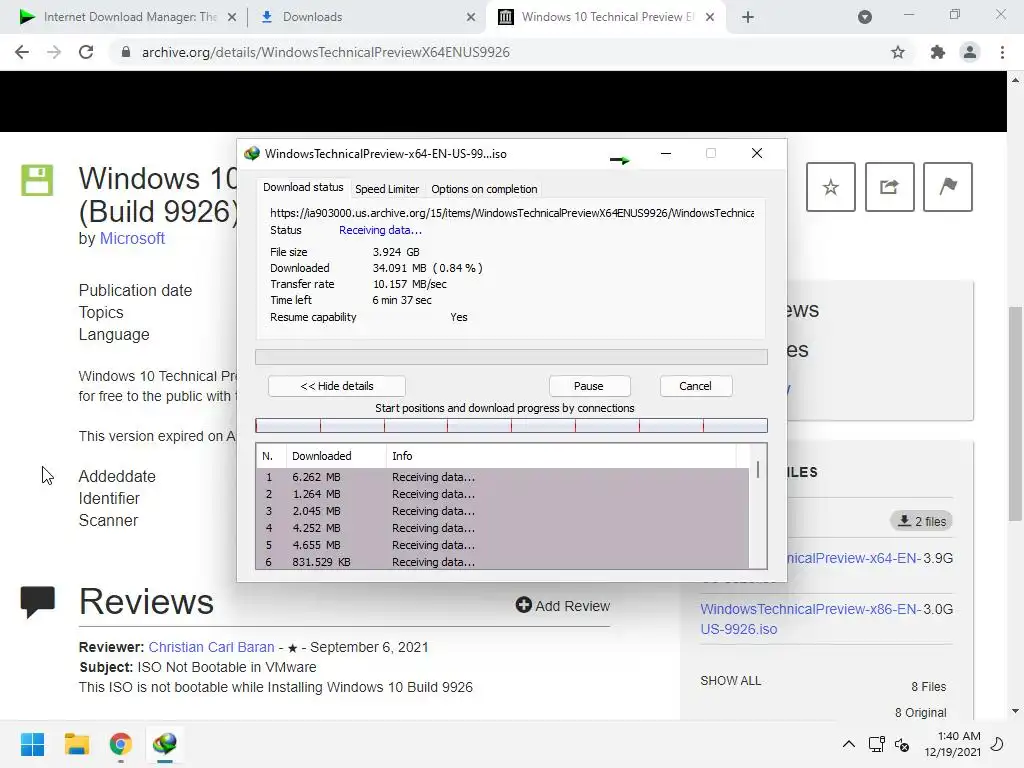This screenshot has height=768, width=1024.
Task: Share this archive item
Action: [889, 187]
